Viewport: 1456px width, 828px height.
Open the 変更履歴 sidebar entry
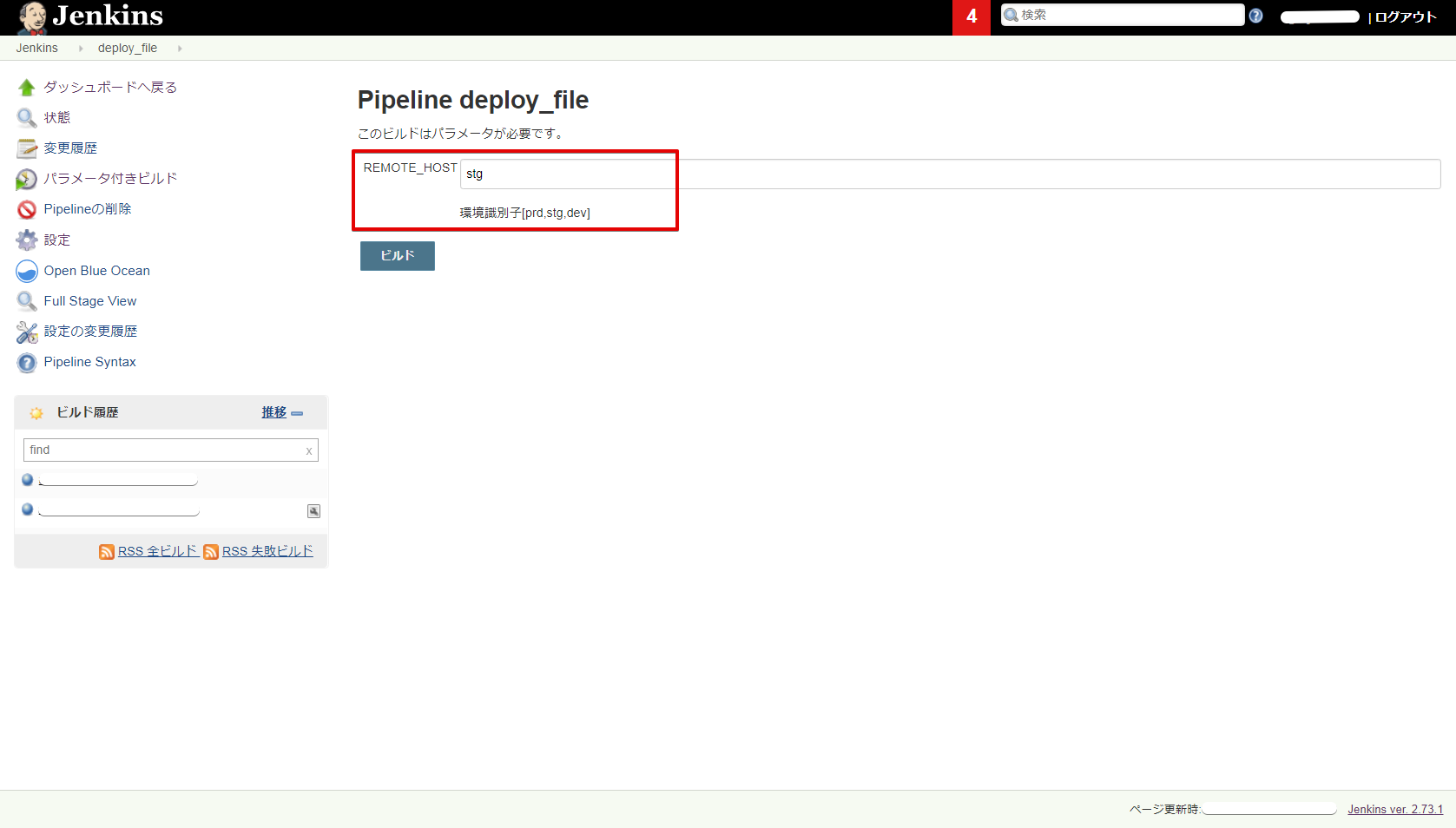72,148
